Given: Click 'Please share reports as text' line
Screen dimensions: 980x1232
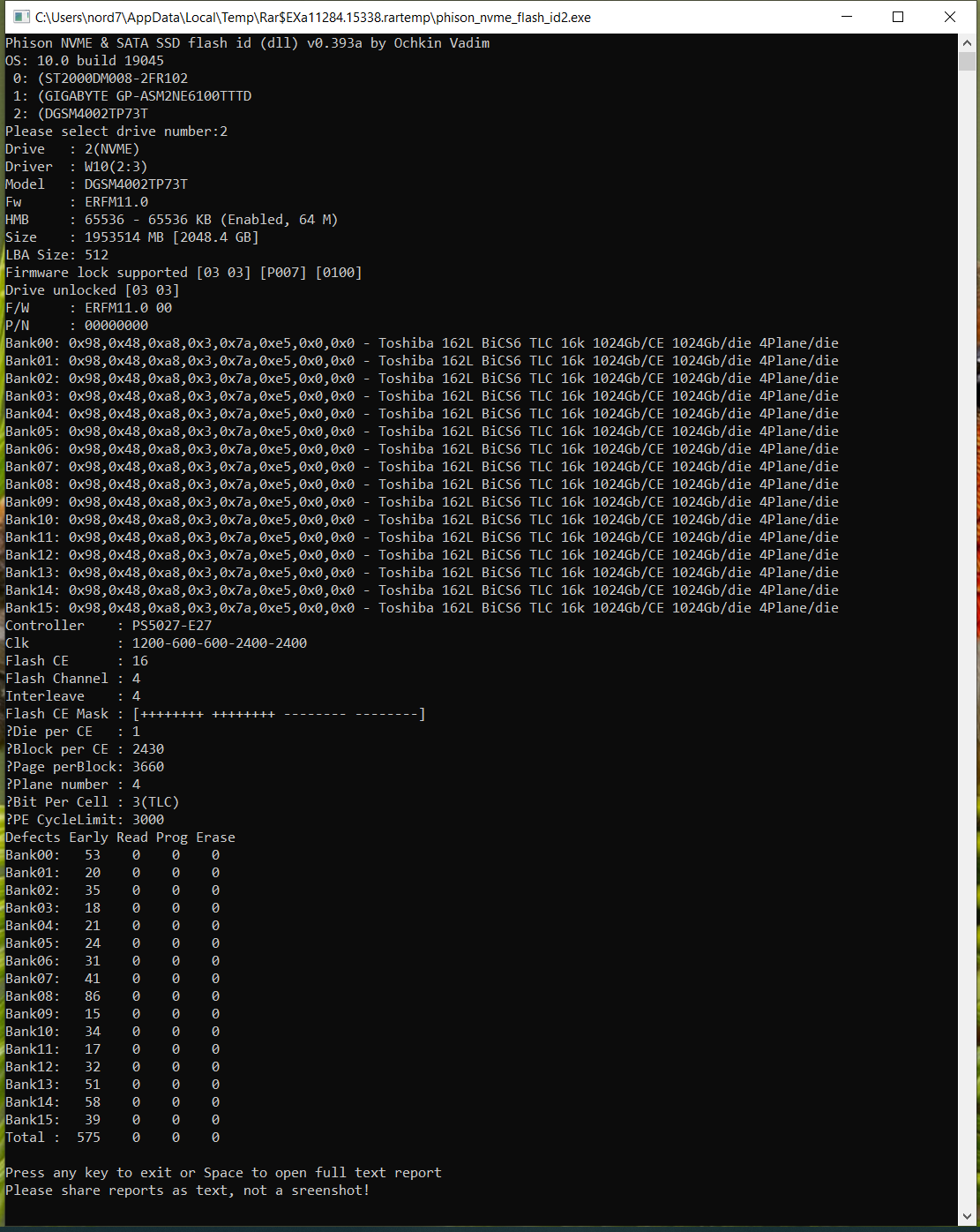Looking at the screenshot, I should (188, 1191).
